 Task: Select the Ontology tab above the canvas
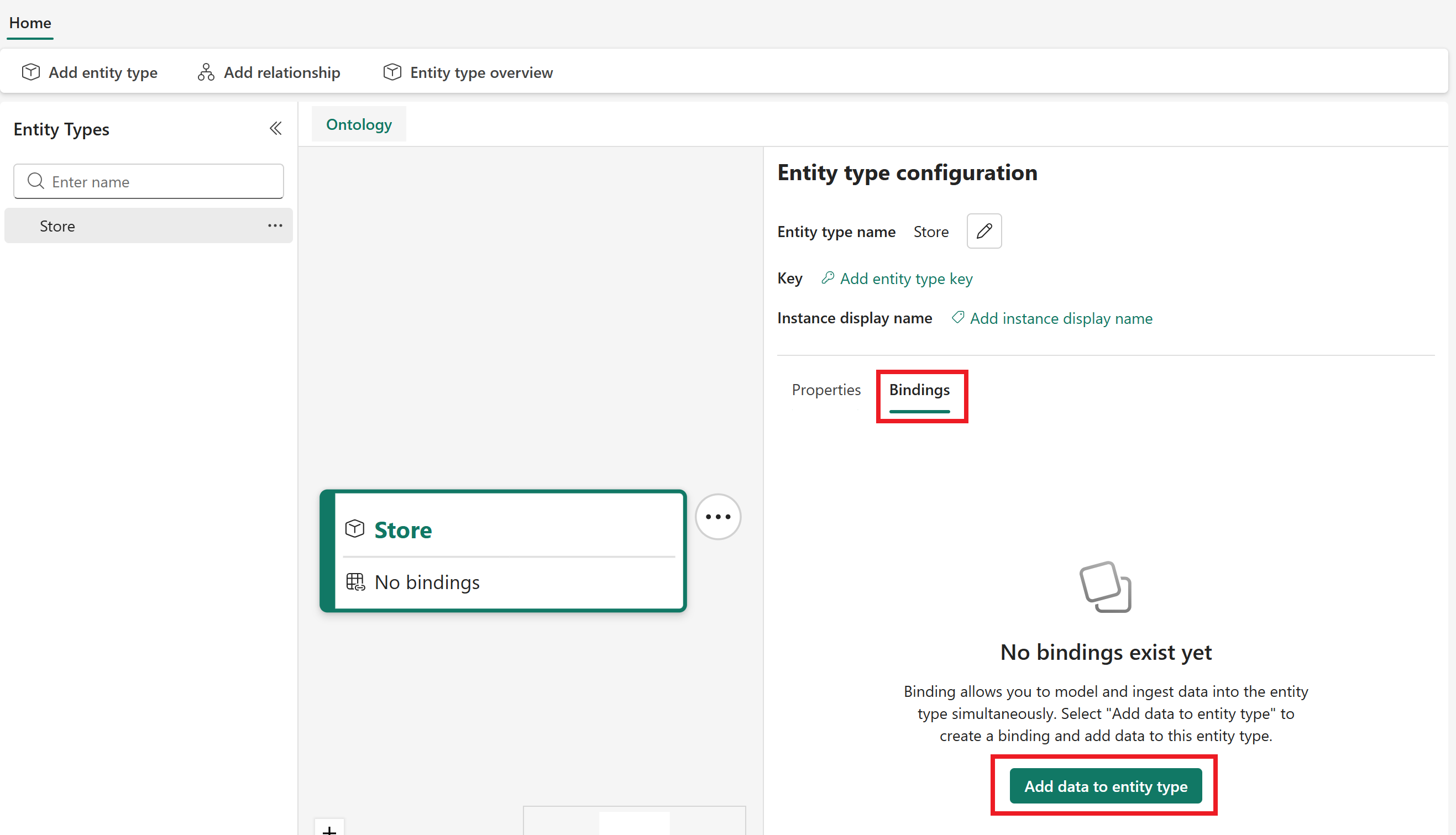(359, 124)
